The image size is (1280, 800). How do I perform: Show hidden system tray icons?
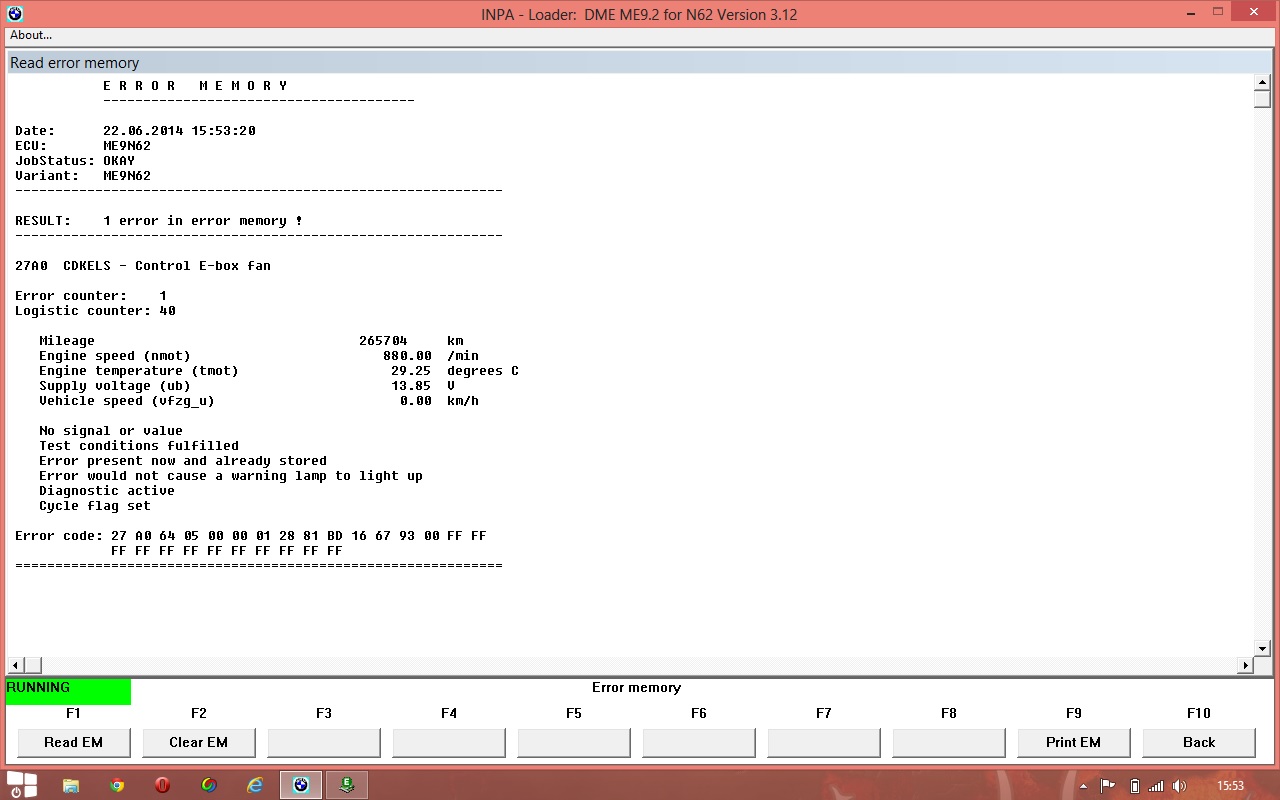1085,786
